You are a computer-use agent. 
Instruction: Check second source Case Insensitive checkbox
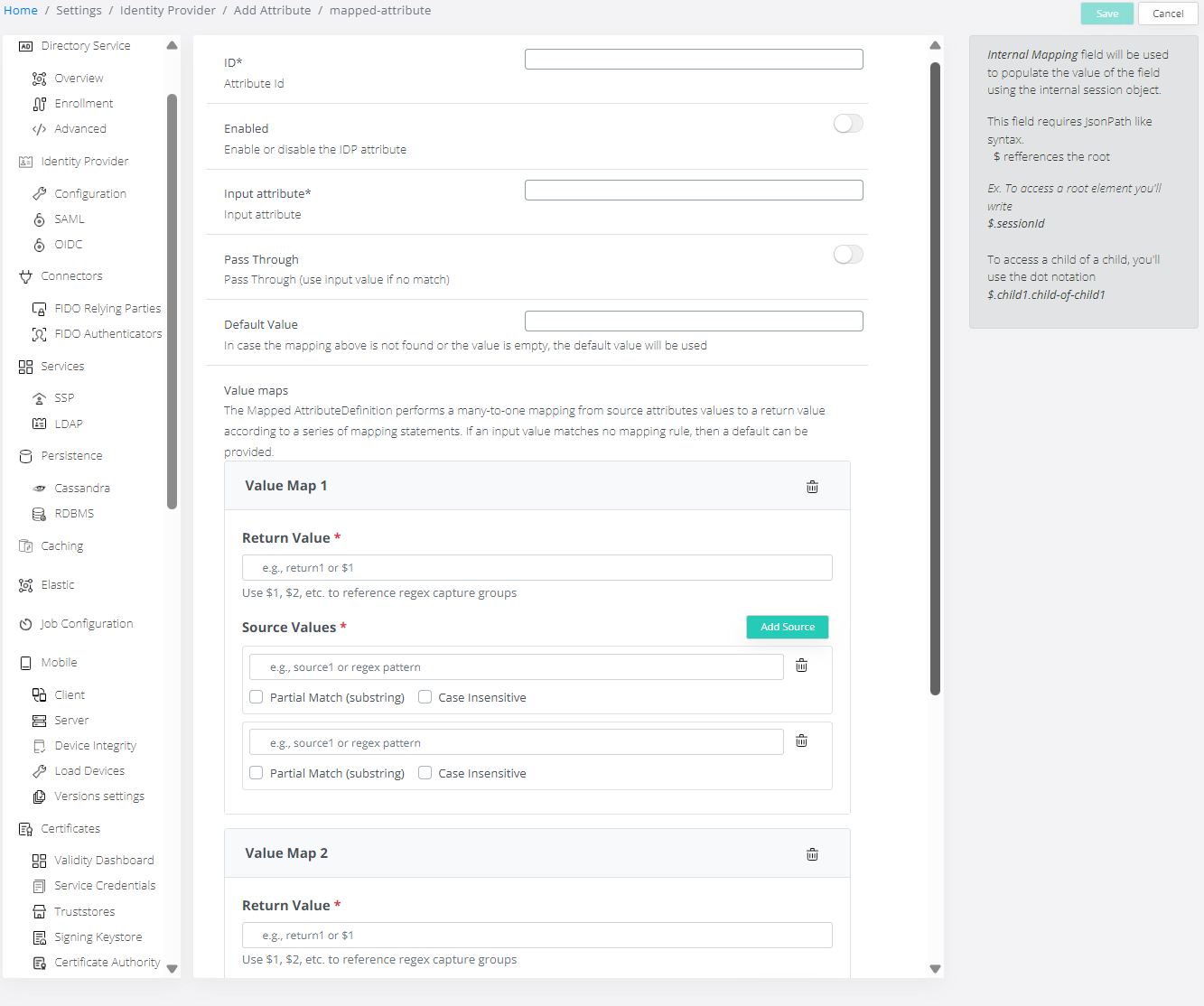(425, 773)
